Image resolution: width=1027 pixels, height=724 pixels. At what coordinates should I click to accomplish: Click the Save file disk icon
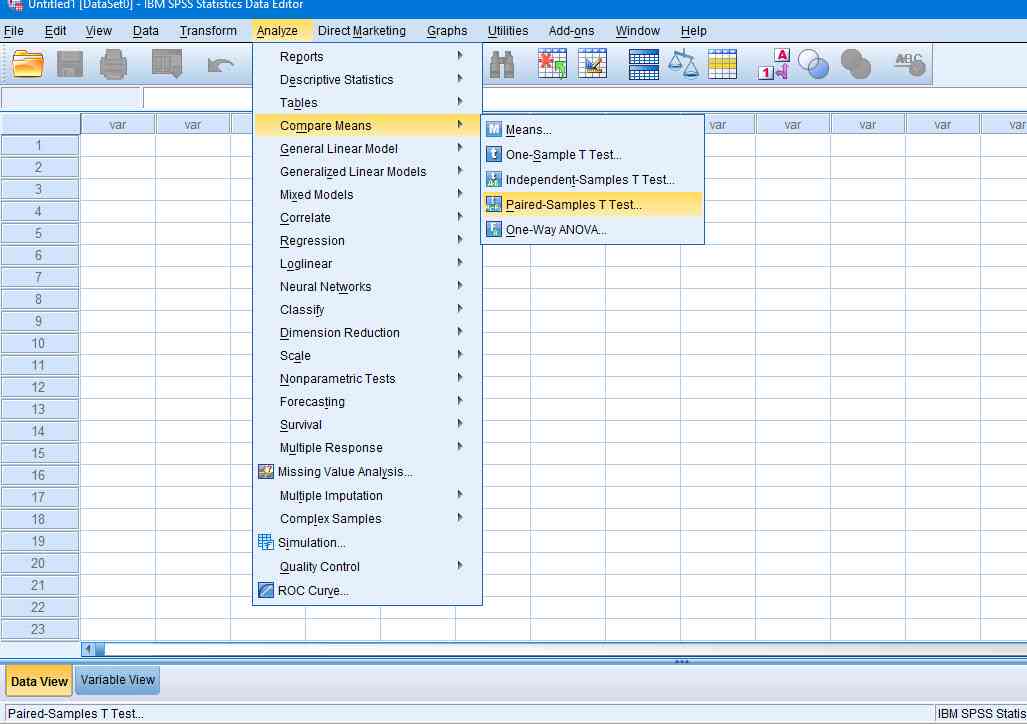[x=70, y=64]
